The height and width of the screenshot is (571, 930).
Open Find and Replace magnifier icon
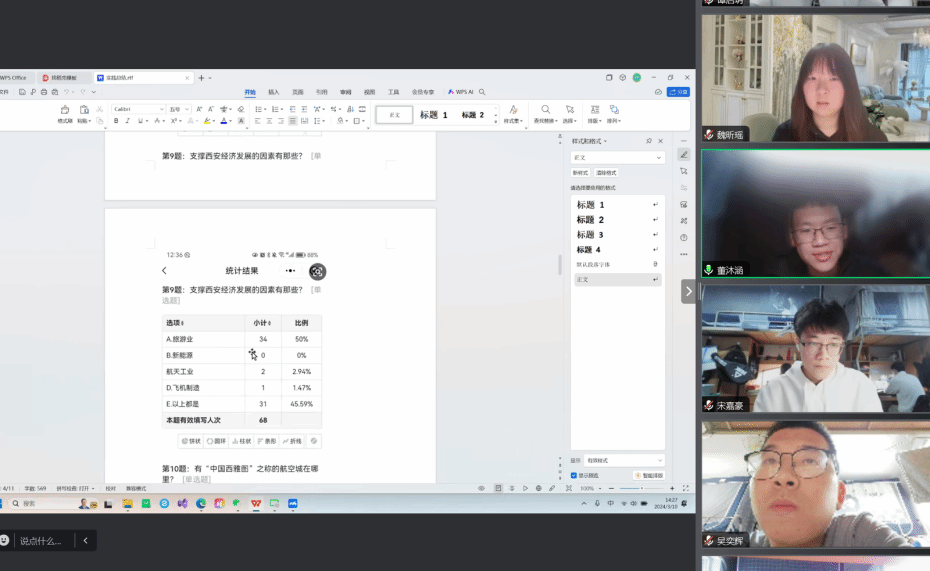click(x=545, y=110)
